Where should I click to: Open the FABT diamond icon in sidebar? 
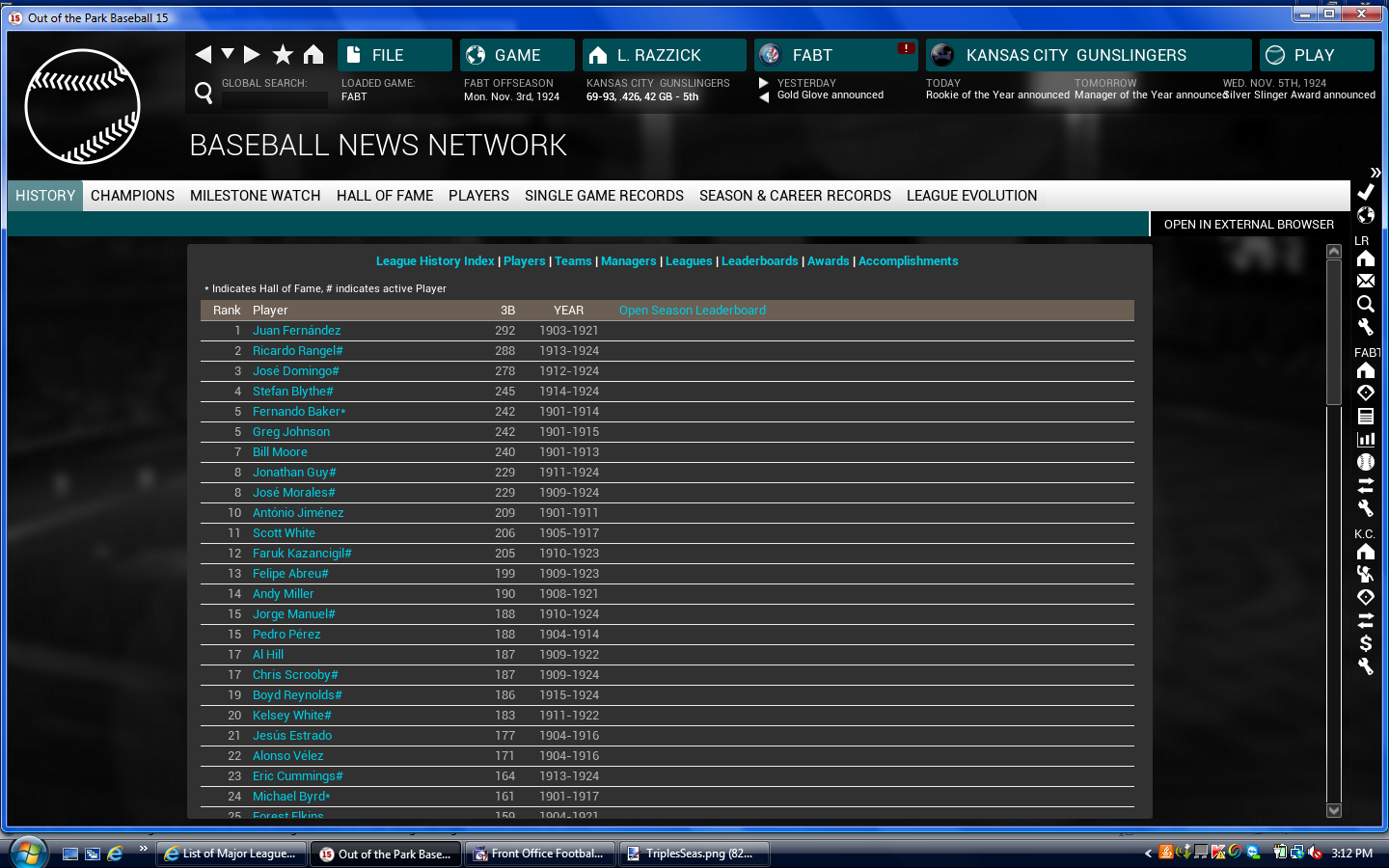pyautogui.click(x=1366, y=393)
